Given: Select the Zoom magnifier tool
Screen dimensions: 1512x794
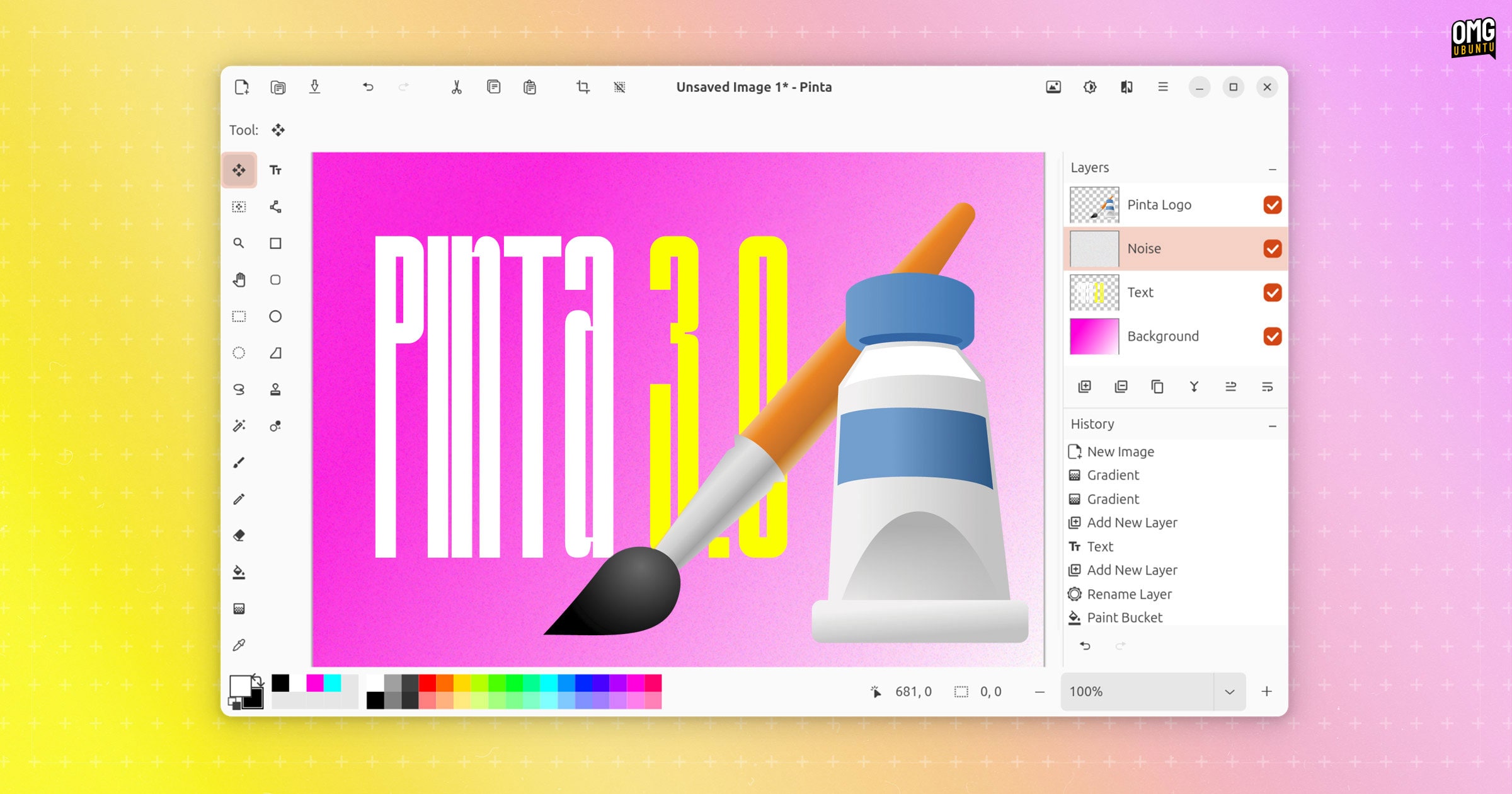Looking at the screenshot, I should click(239, 243).
